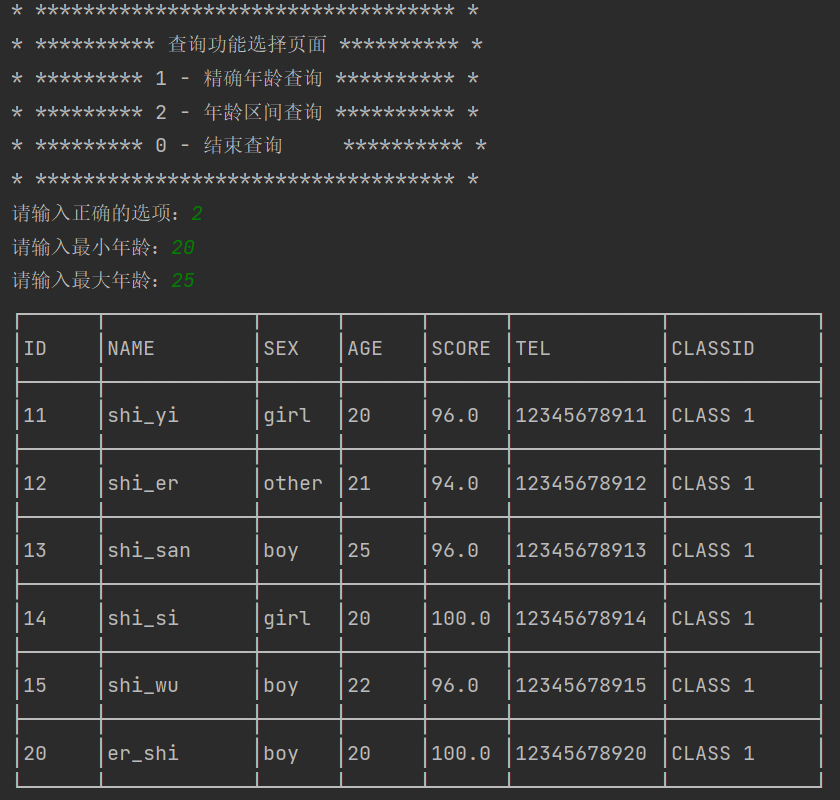Click the age 25 in shi_san row
The height and width of the screenshot is (800, 840).
(x=359, y=550)
